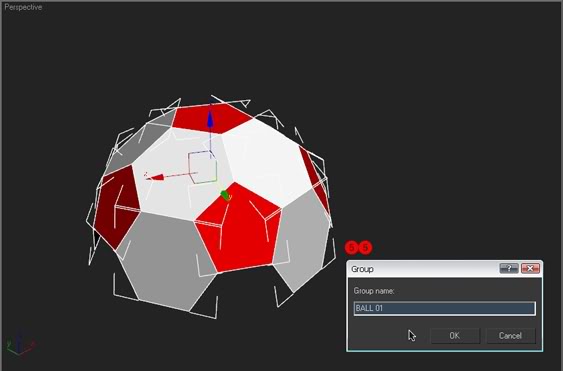Select the dark red pentagon on left side
563x371 pixels.
116,207
